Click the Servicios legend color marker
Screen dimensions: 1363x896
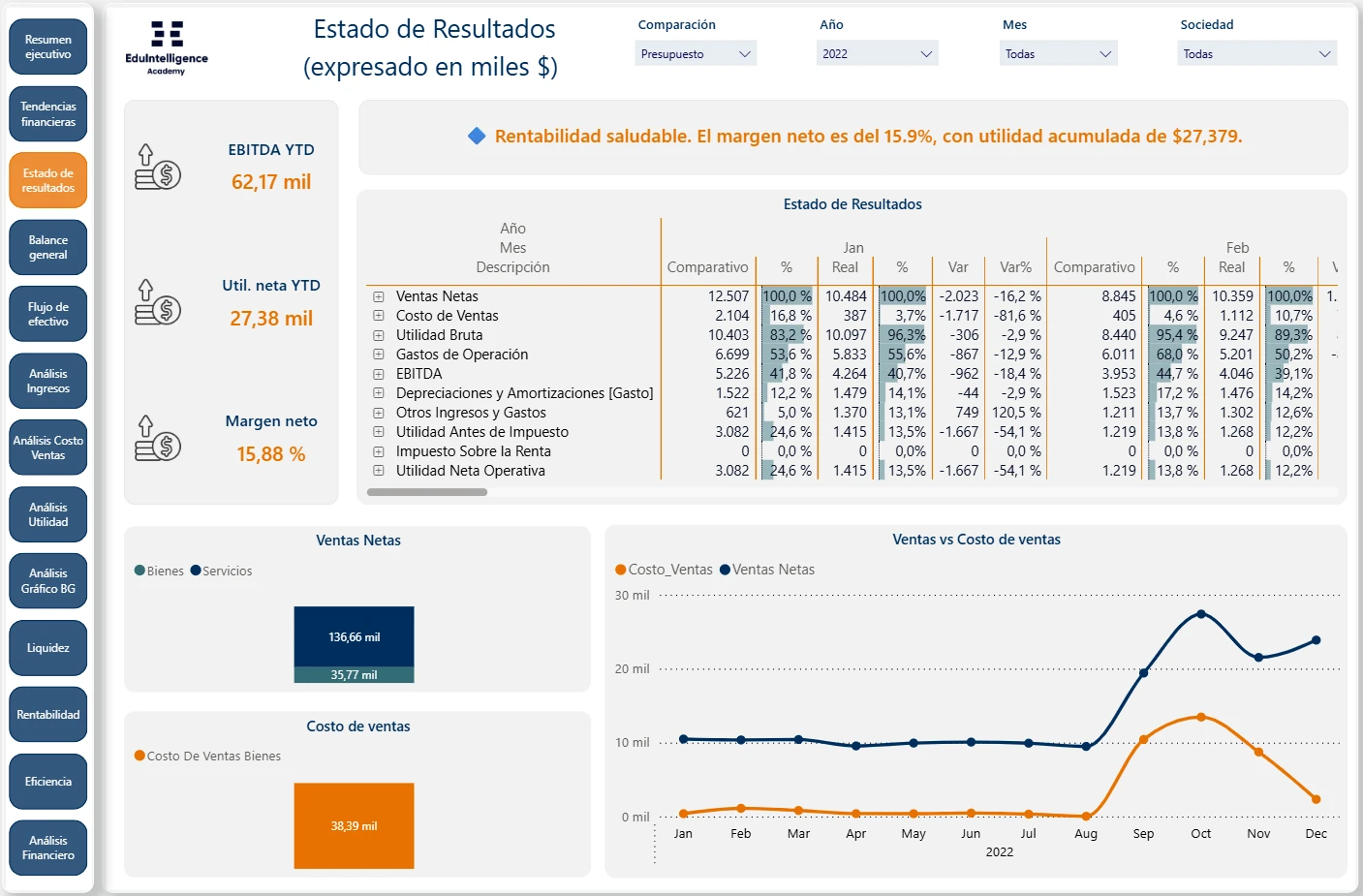(196, 571)
